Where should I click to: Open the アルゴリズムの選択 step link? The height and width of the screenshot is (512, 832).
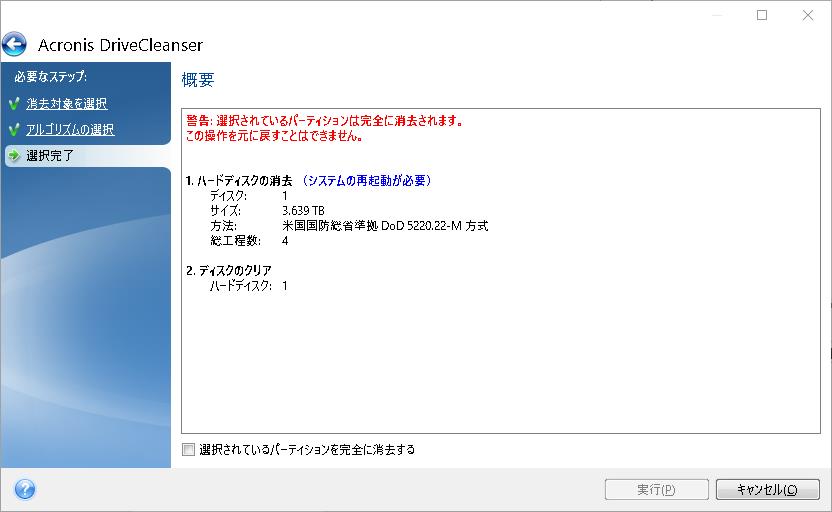coord(70,129)
